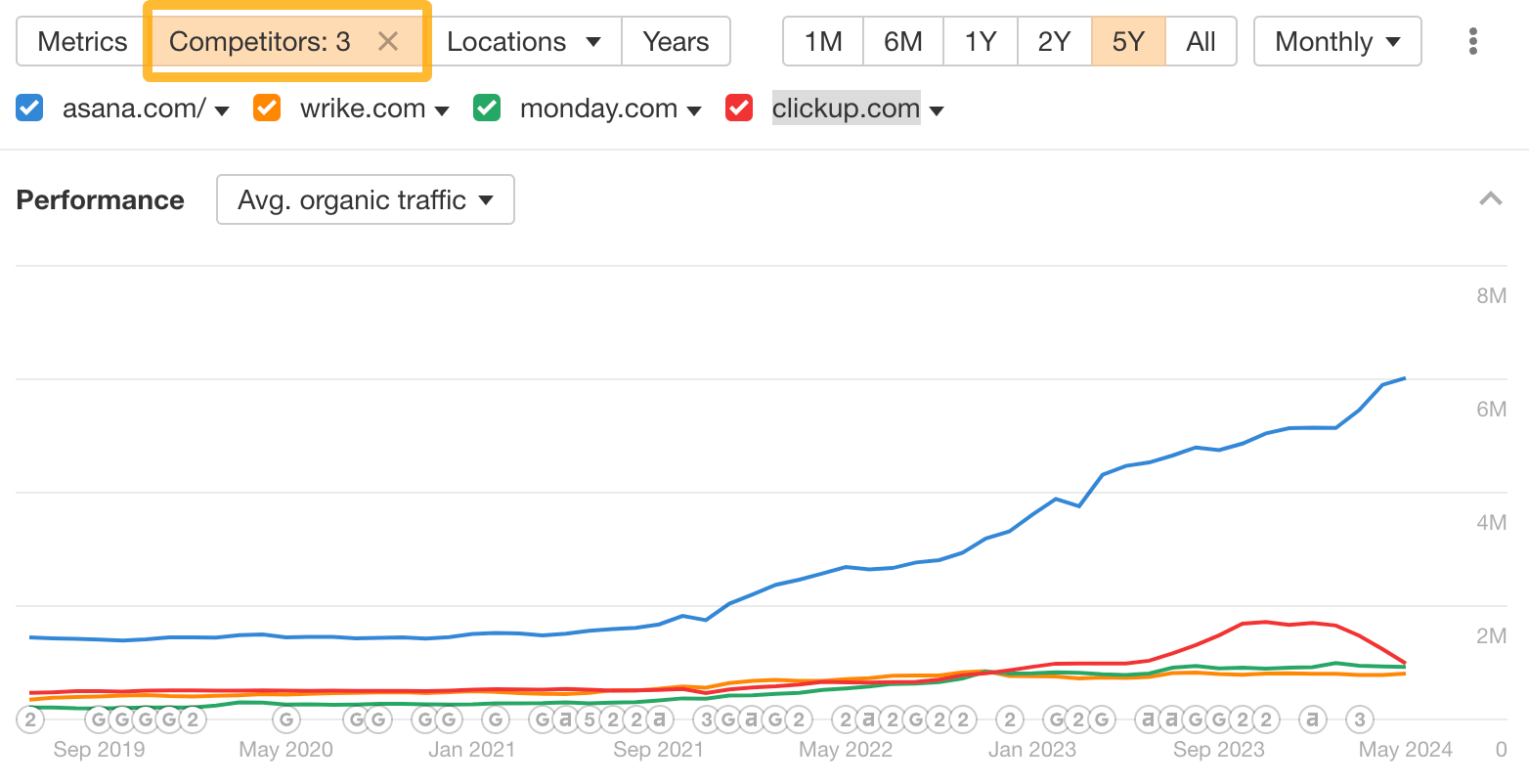Open the Locations filter
This screenshot has height=784, width=1529.
click(x=525, y=41)
